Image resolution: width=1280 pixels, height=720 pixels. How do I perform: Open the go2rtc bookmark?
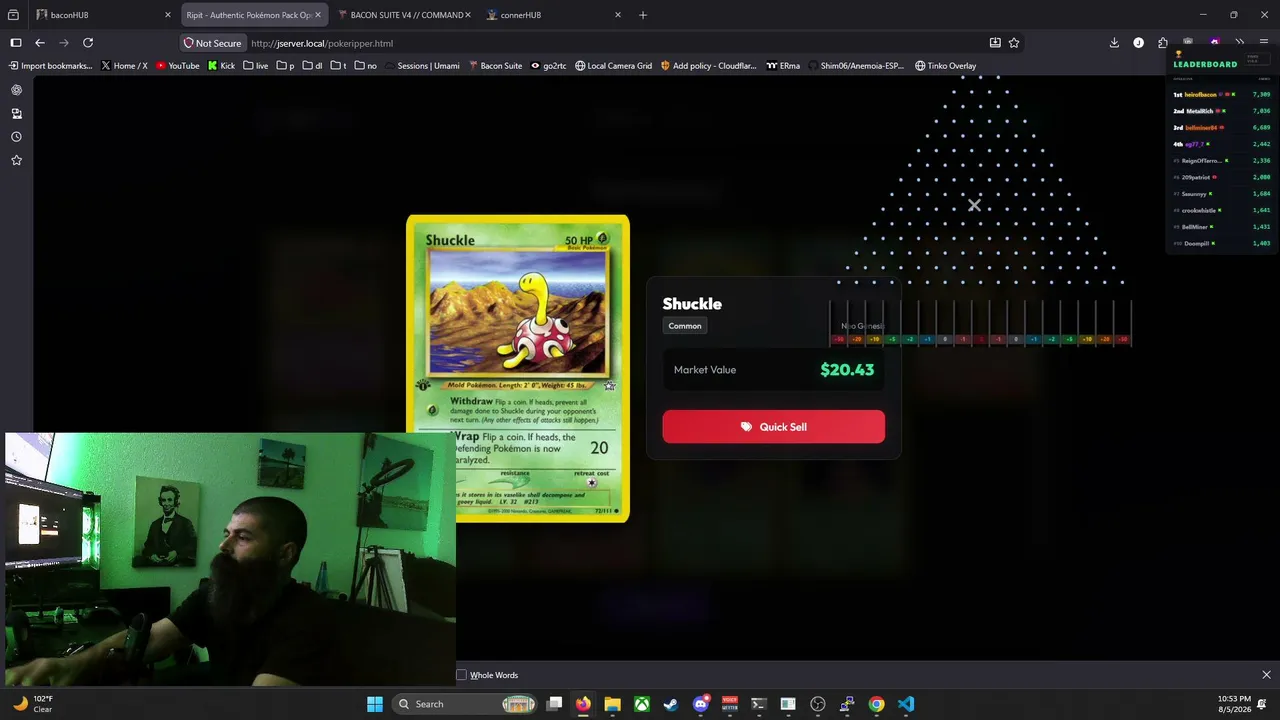548,66
